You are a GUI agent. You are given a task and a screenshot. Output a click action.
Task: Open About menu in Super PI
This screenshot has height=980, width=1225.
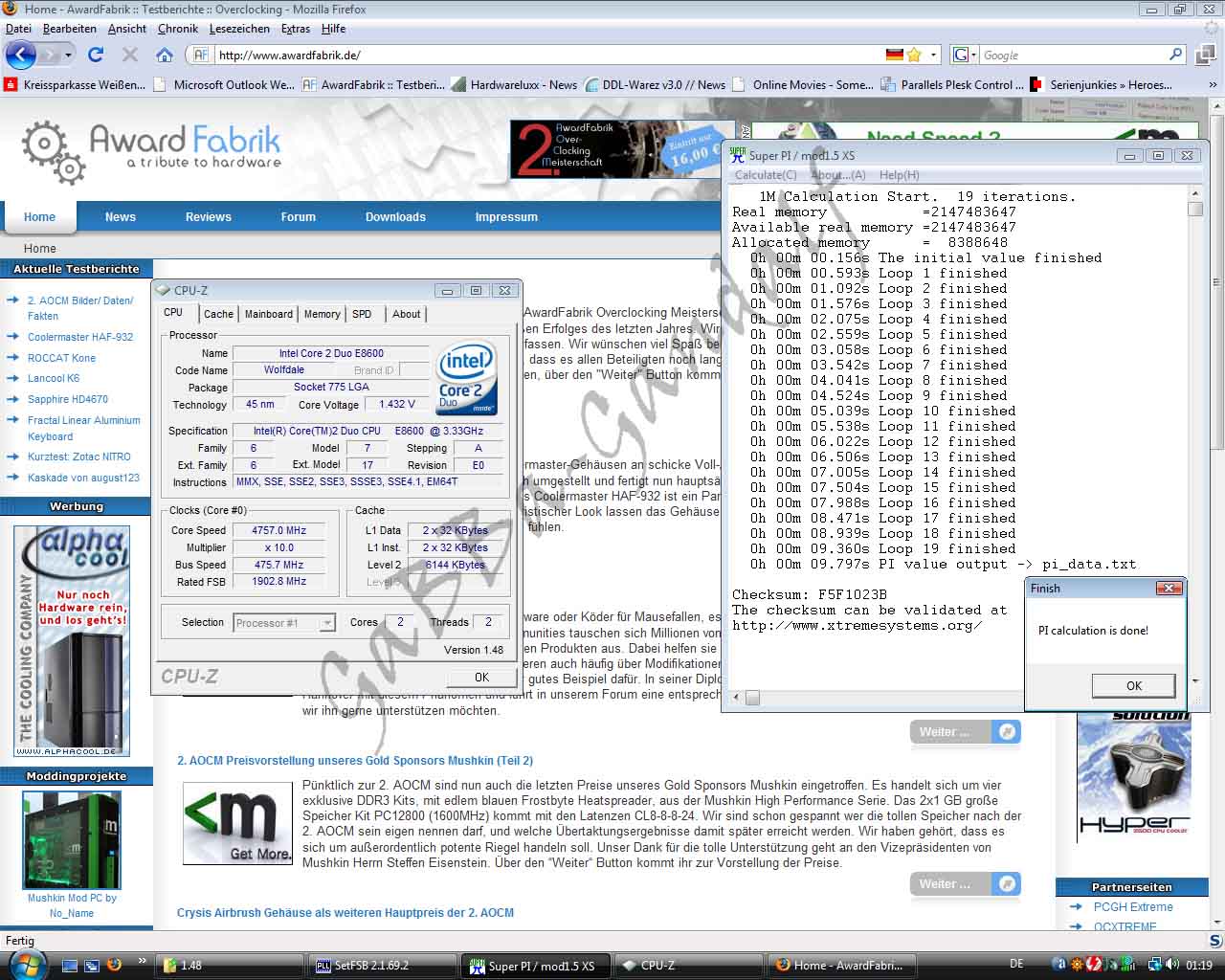tap(838, 175)
